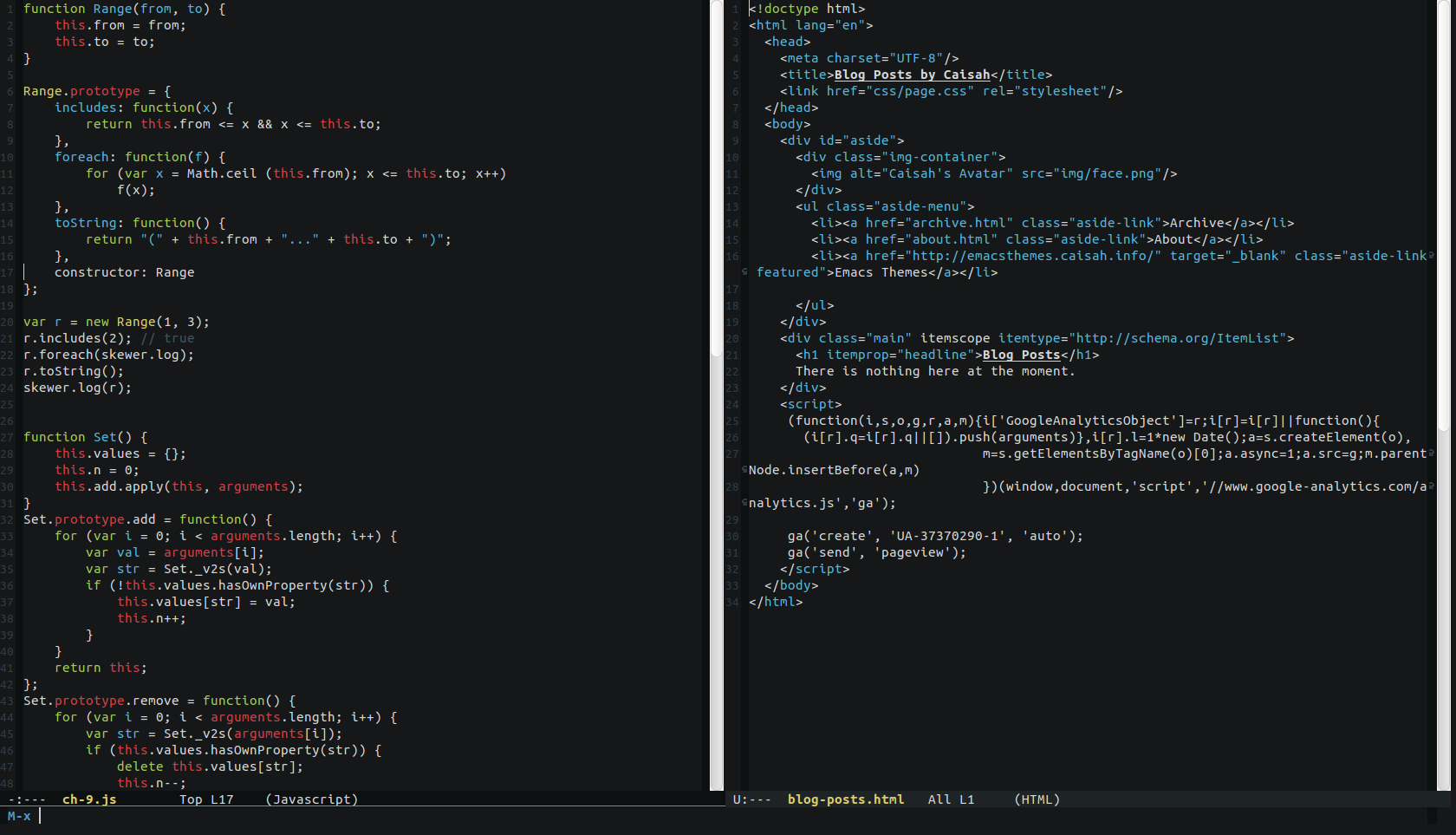Screen dimensions: 1456x835
Task: Click 'There is nothing here at the moment.'
Action: pyautogui.click(x=935, y=371)
